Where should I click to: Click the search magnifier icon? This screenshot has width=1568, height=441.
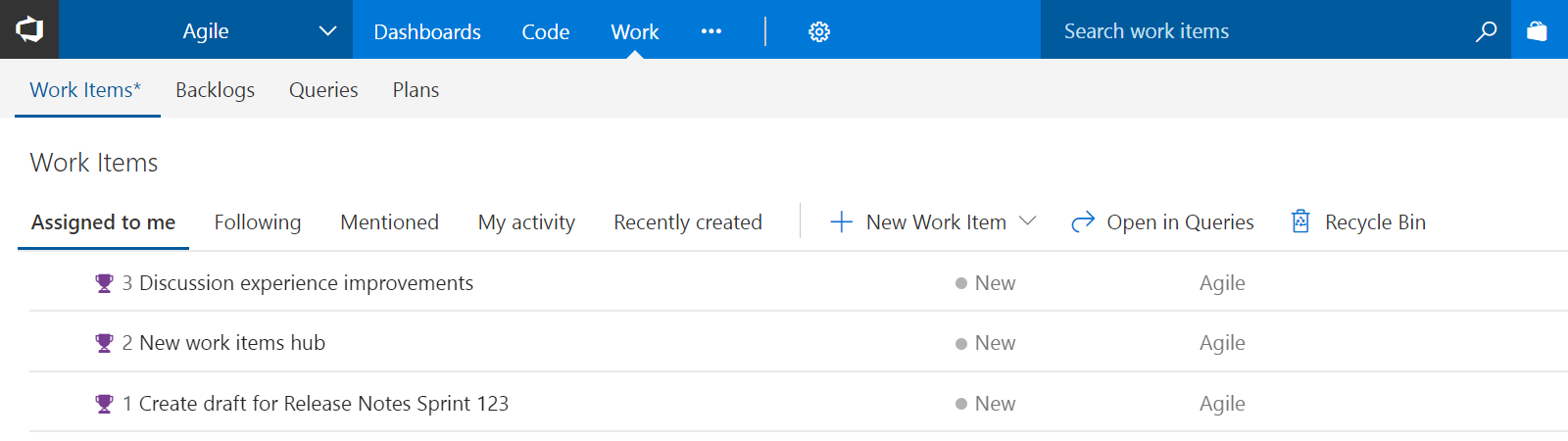1486,31
